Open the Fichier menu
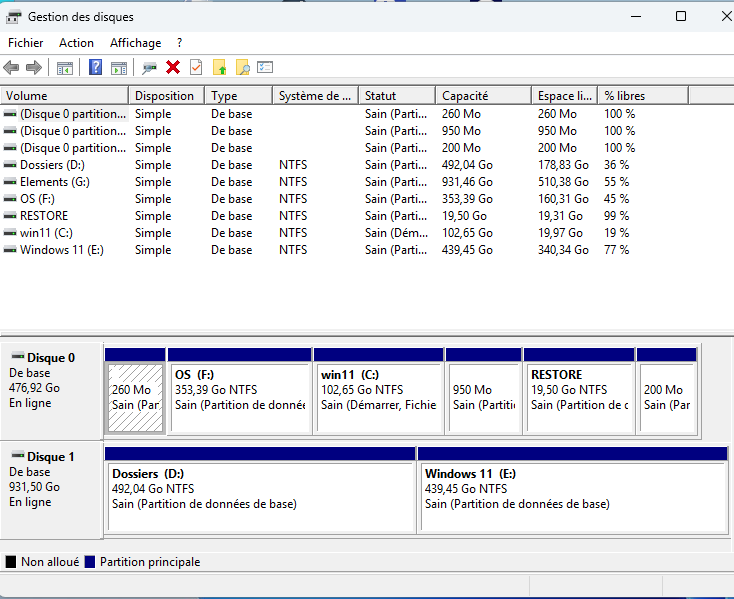Image resolution: width=734 pixels, height=599 pixels. [x=25, y=43]
